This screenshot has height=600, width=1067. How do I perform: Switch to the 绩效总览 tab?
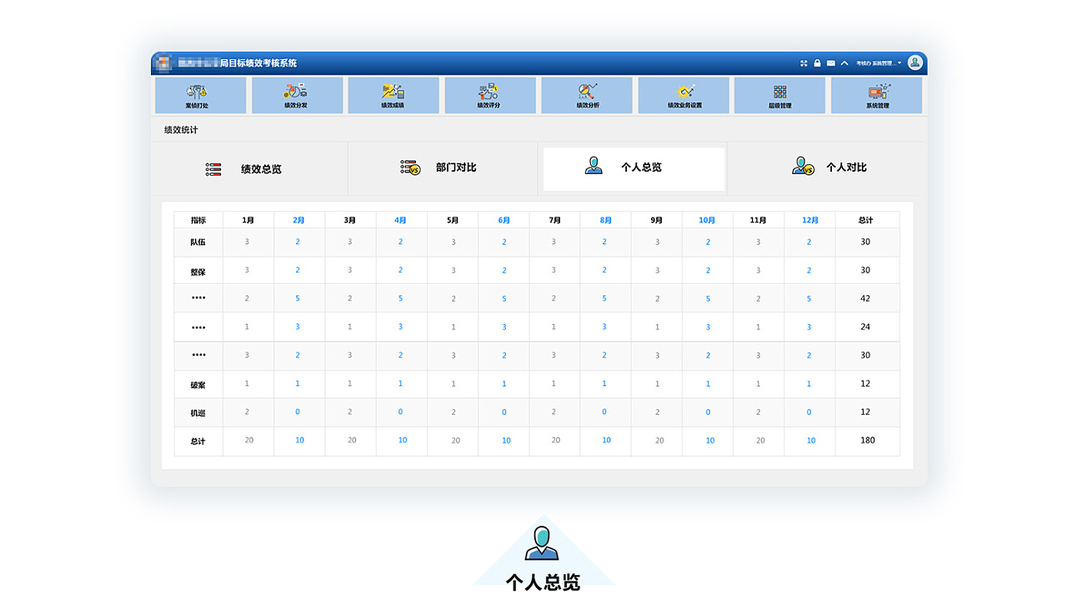[249, 169]
